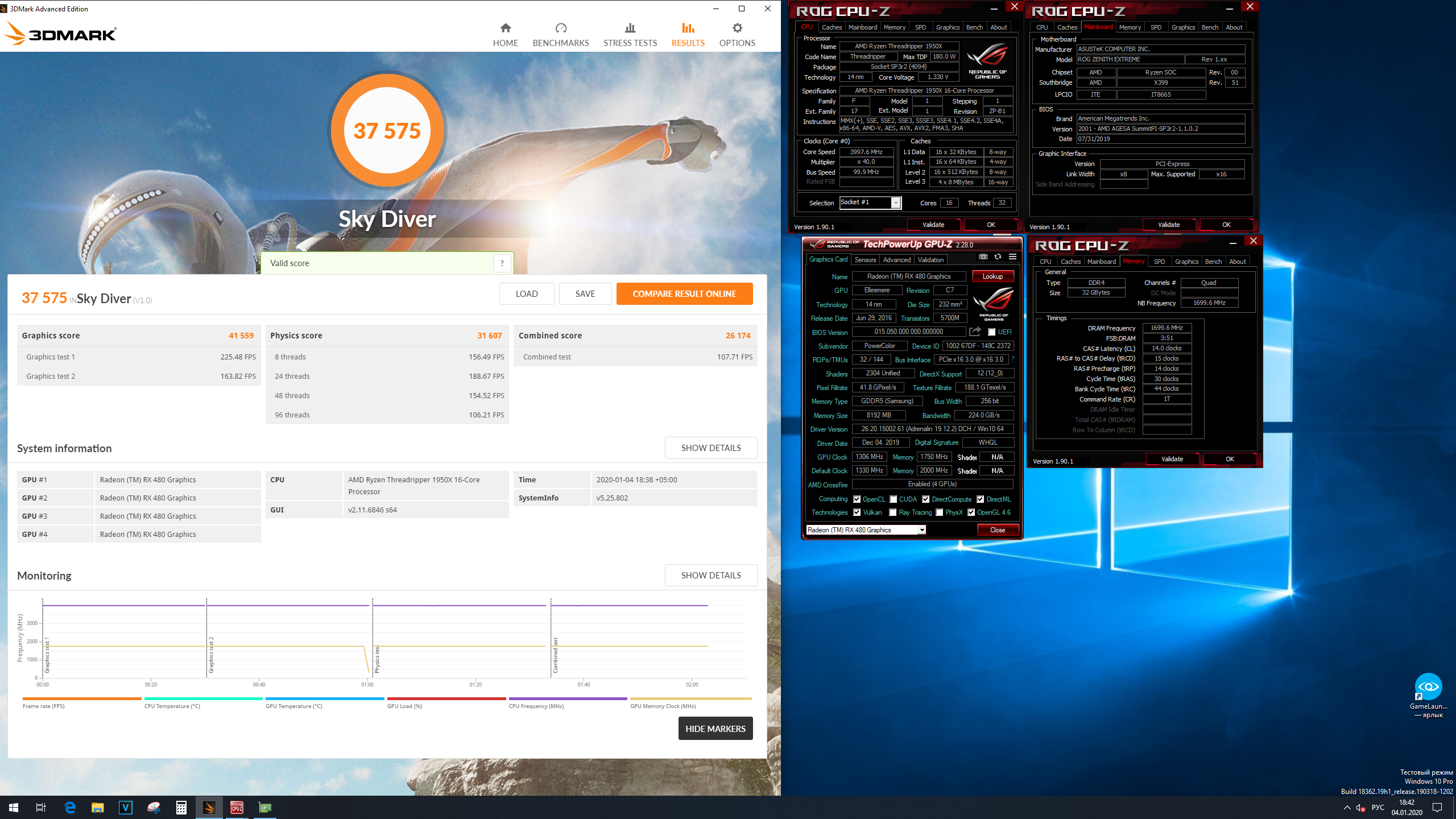Click Validate in the CPU-Z Memory window

click(1172, 459)
